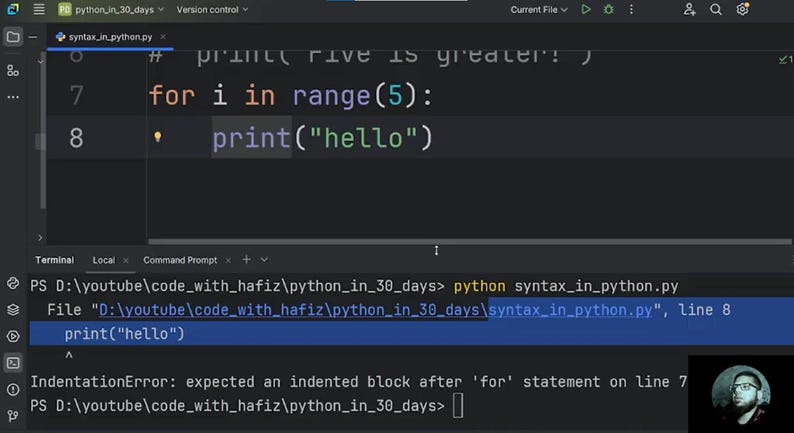Screen dimensions: 794x433
Task: Open the Project tool window folder icon
Action: tap(13, 37)
